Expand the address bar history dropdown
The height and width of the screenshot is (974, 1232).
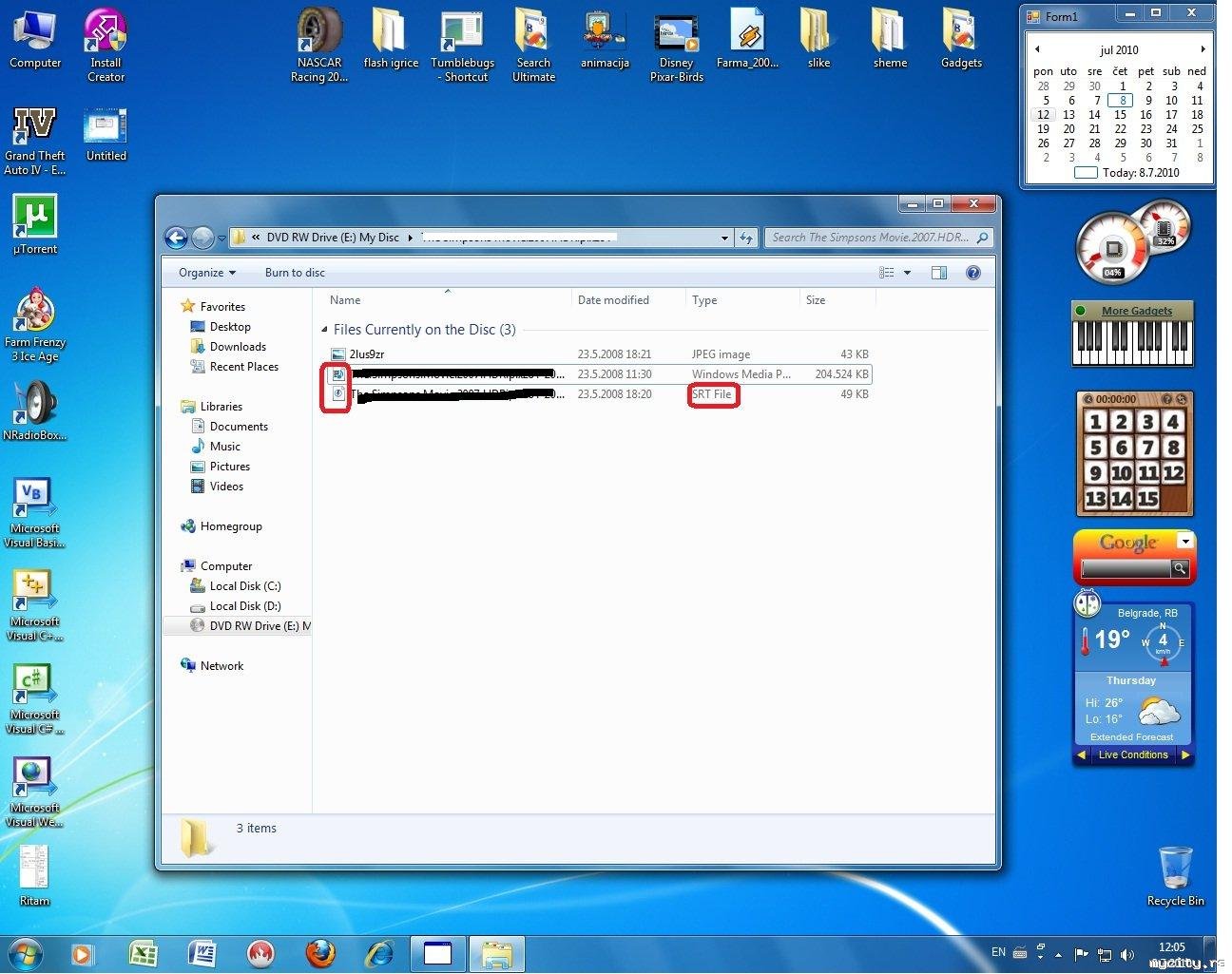pos(724,238)
